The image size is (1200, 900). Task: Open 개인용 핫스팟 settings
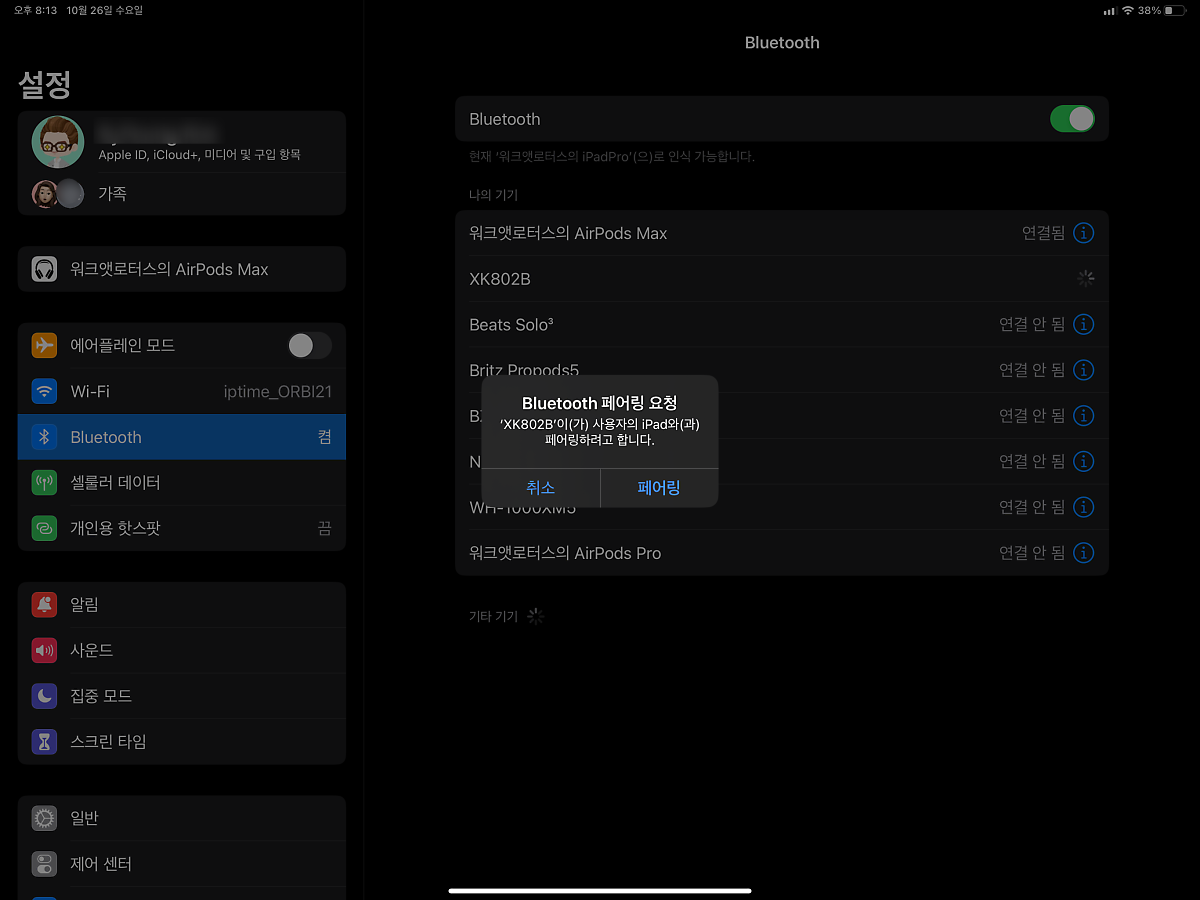[182, 528]
